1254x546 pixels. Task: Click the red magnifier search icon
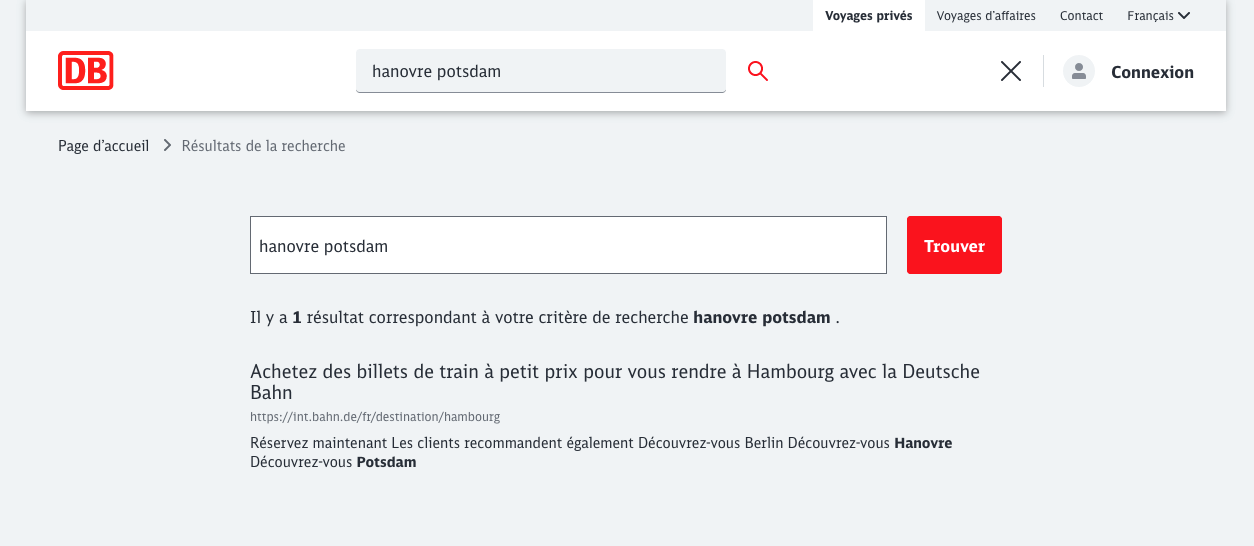click(758, 71)
